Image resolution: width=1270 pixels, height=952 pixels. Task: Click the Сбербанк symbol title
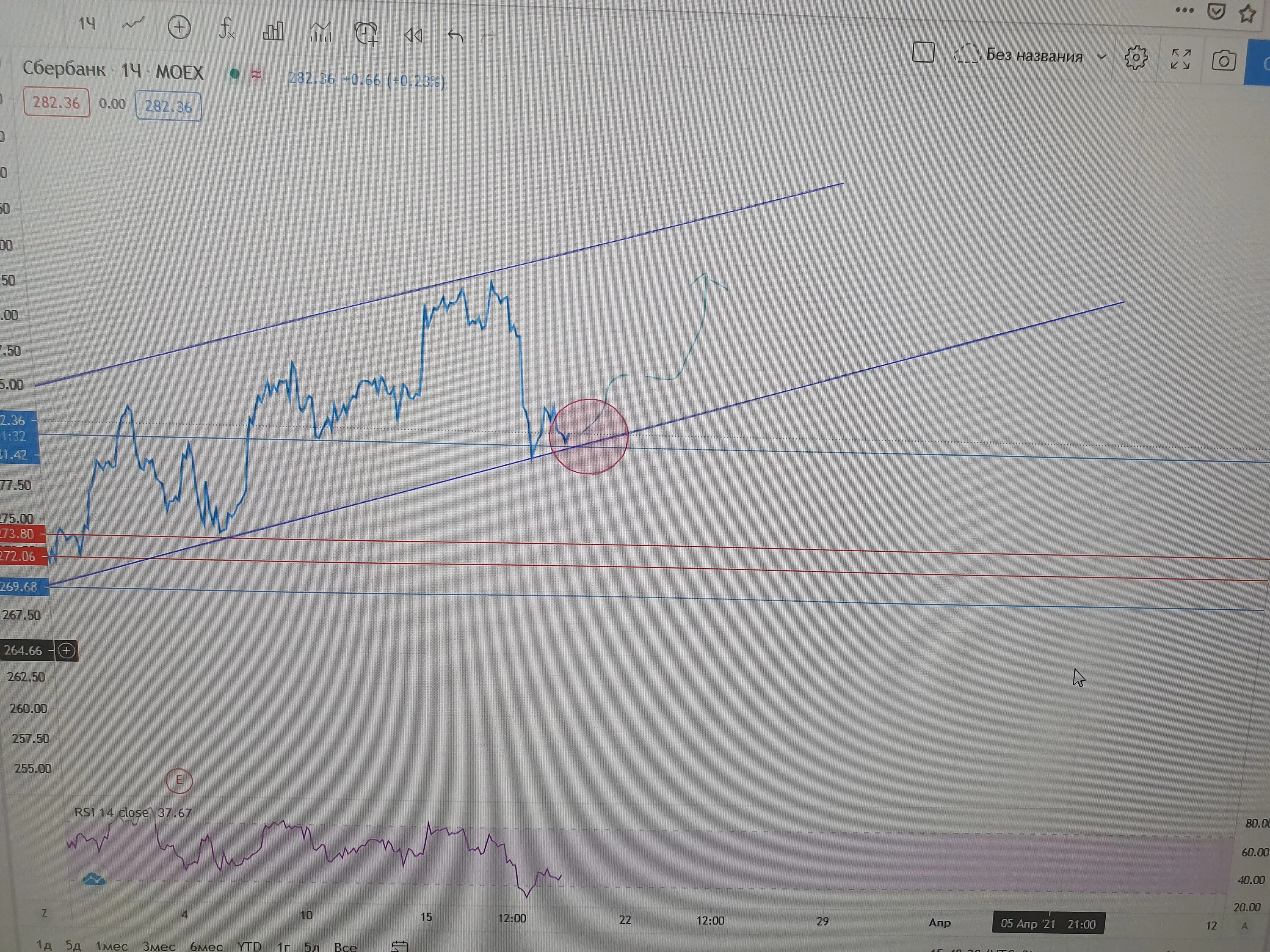click(x=64, y=69)
